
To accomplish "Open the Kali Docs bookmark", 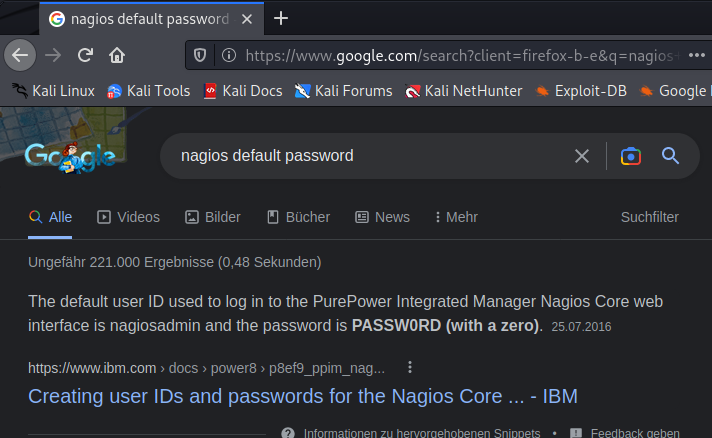I will [x=242, y=91].
